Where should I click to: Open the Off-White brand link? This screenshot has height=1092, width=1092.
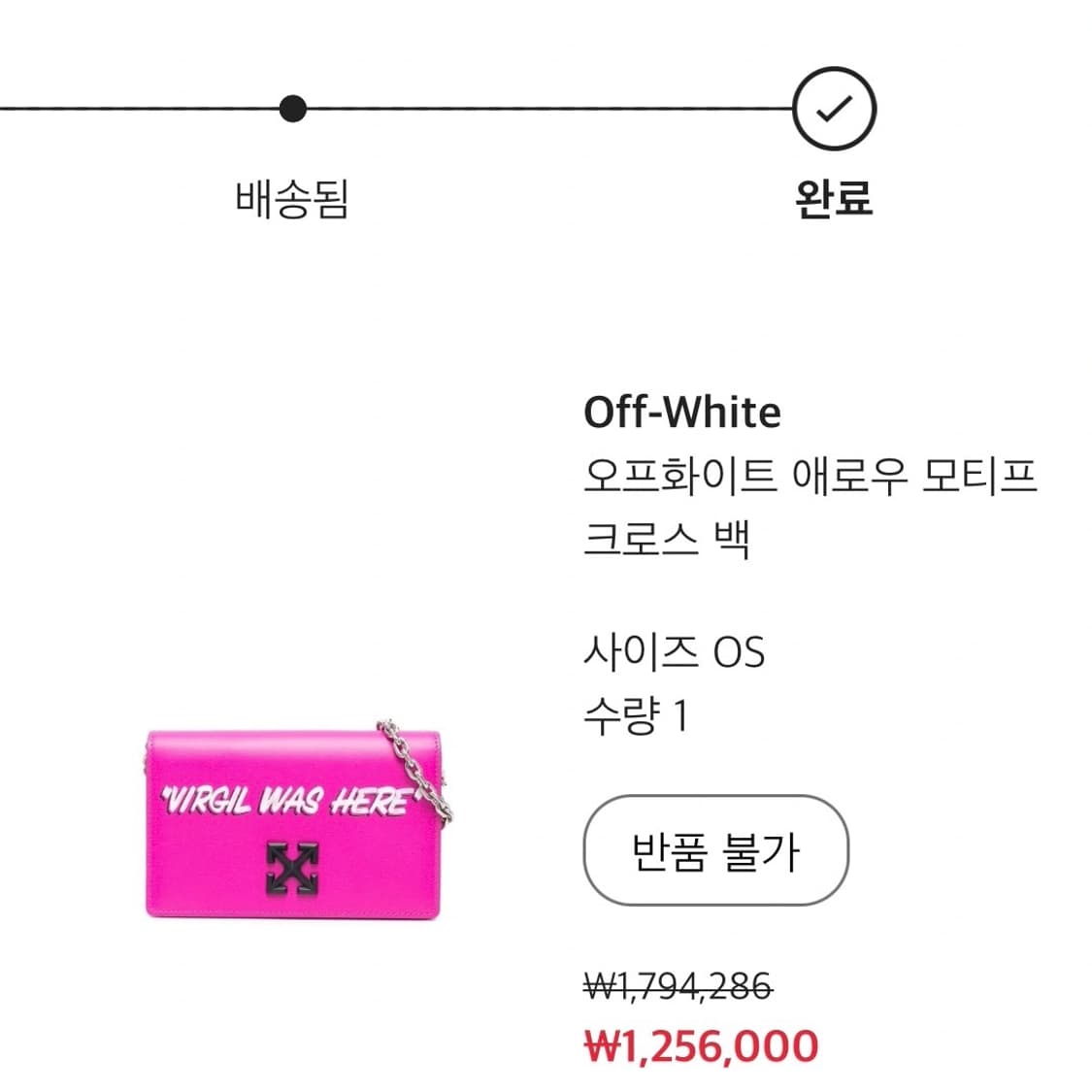point(682,413)
